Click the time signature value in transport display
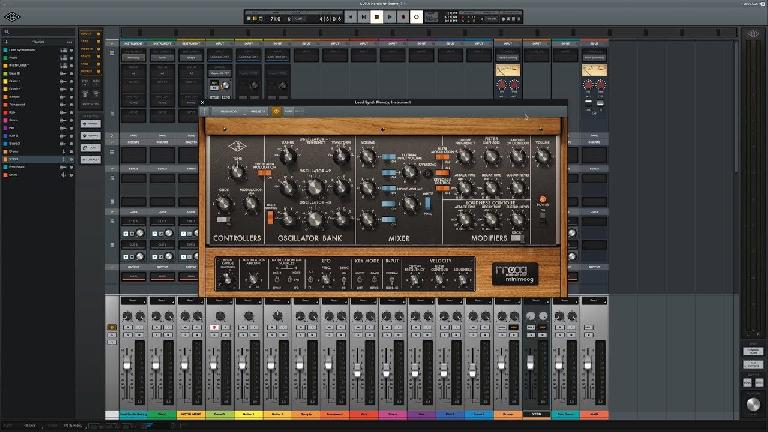This screenshot has height=432, width=768. (x=289, y=19)
